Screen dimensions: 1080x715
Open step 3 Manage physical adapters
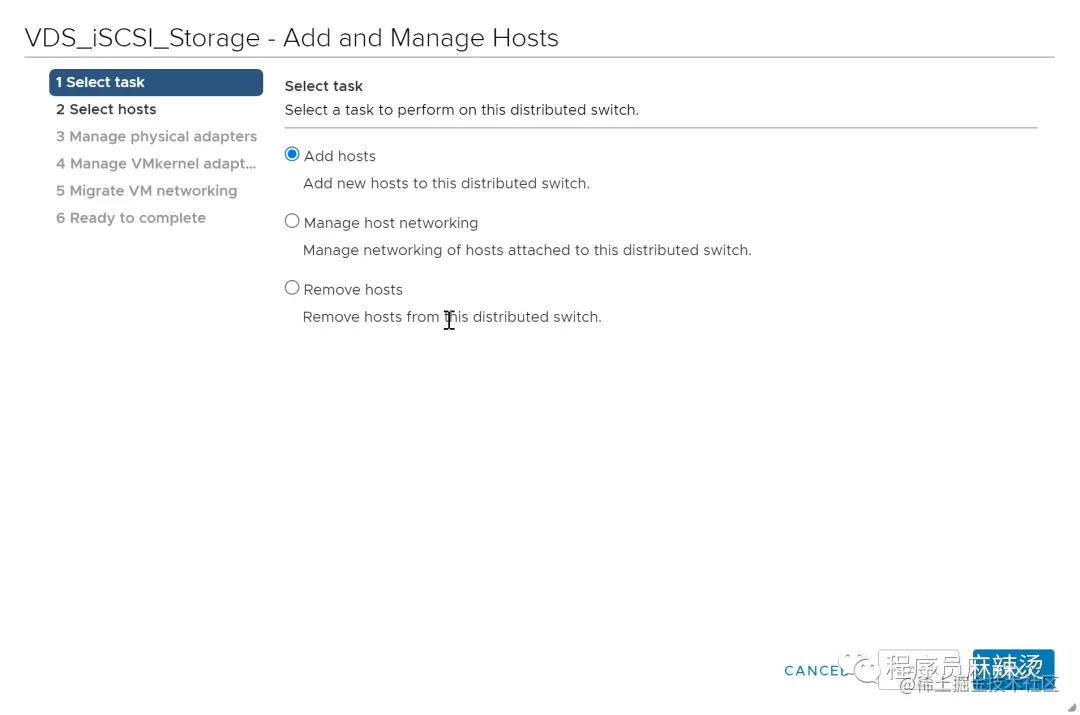coord(156,136)
